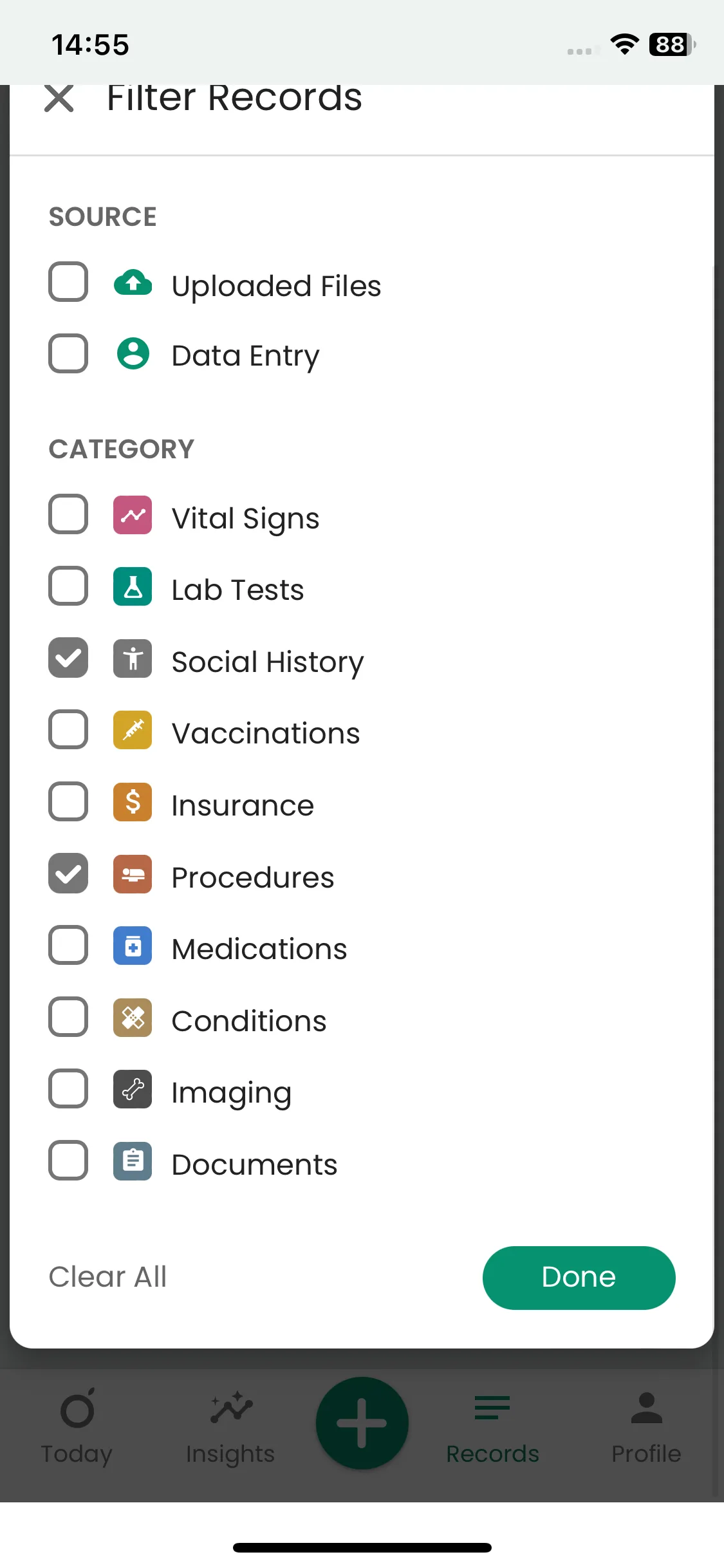The width and height of the screenshot is (724, 1568).
Task: Tap the Uploaded Files cloud icon
Action: tap(133, 283)
